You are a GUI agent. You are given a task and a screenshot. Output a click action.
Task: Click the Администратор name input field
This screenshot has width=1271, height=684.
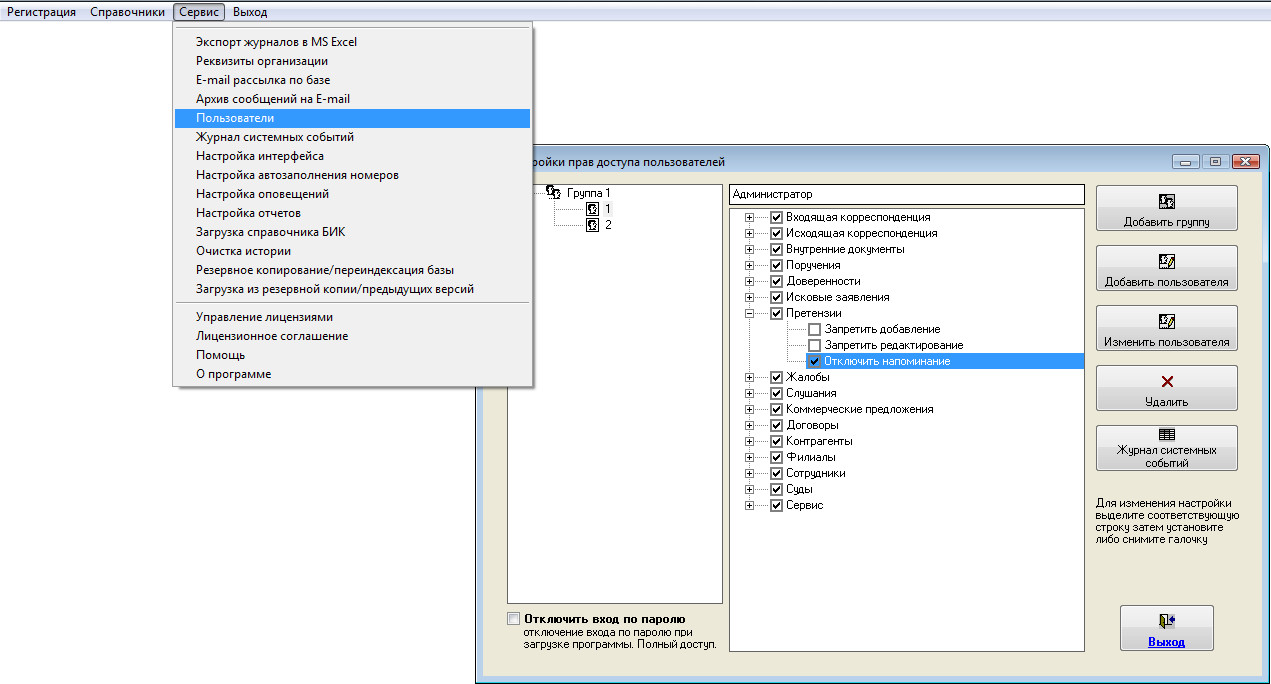tap(907, 194)
